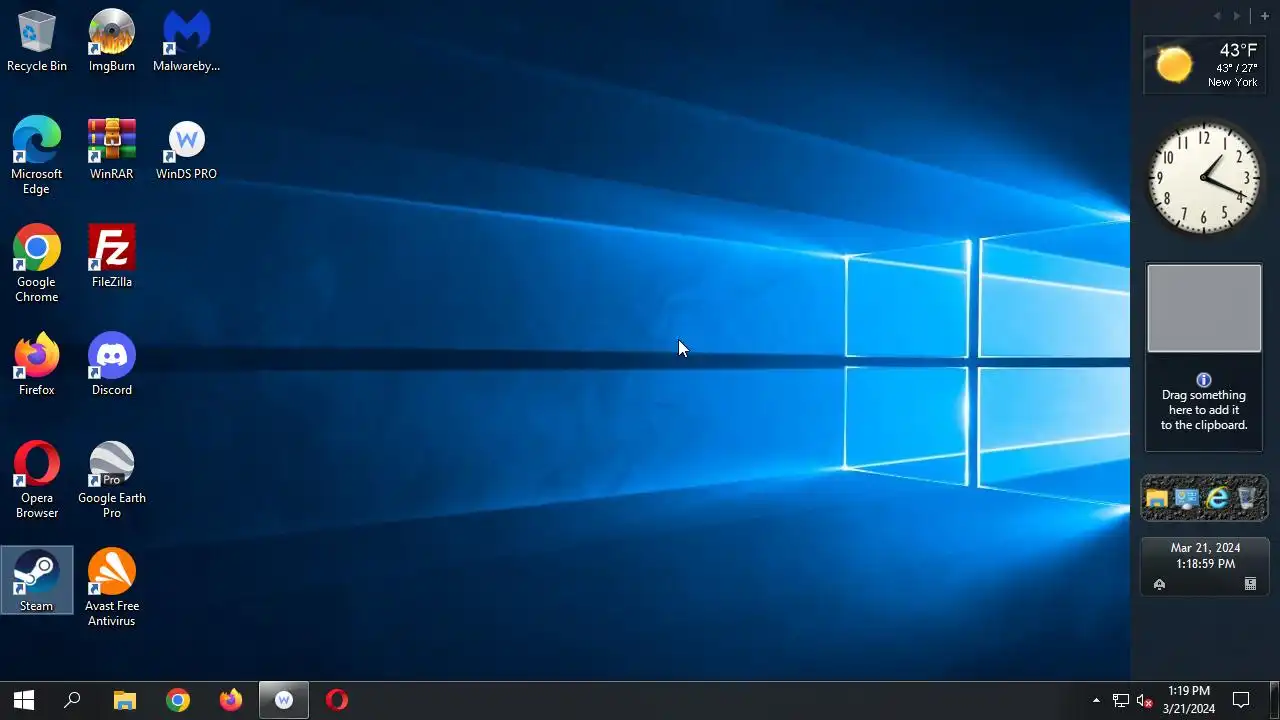Click the Show desktop strip
The width and height of the screenshot is (1280, 720).
click(x=1275, y=700)
